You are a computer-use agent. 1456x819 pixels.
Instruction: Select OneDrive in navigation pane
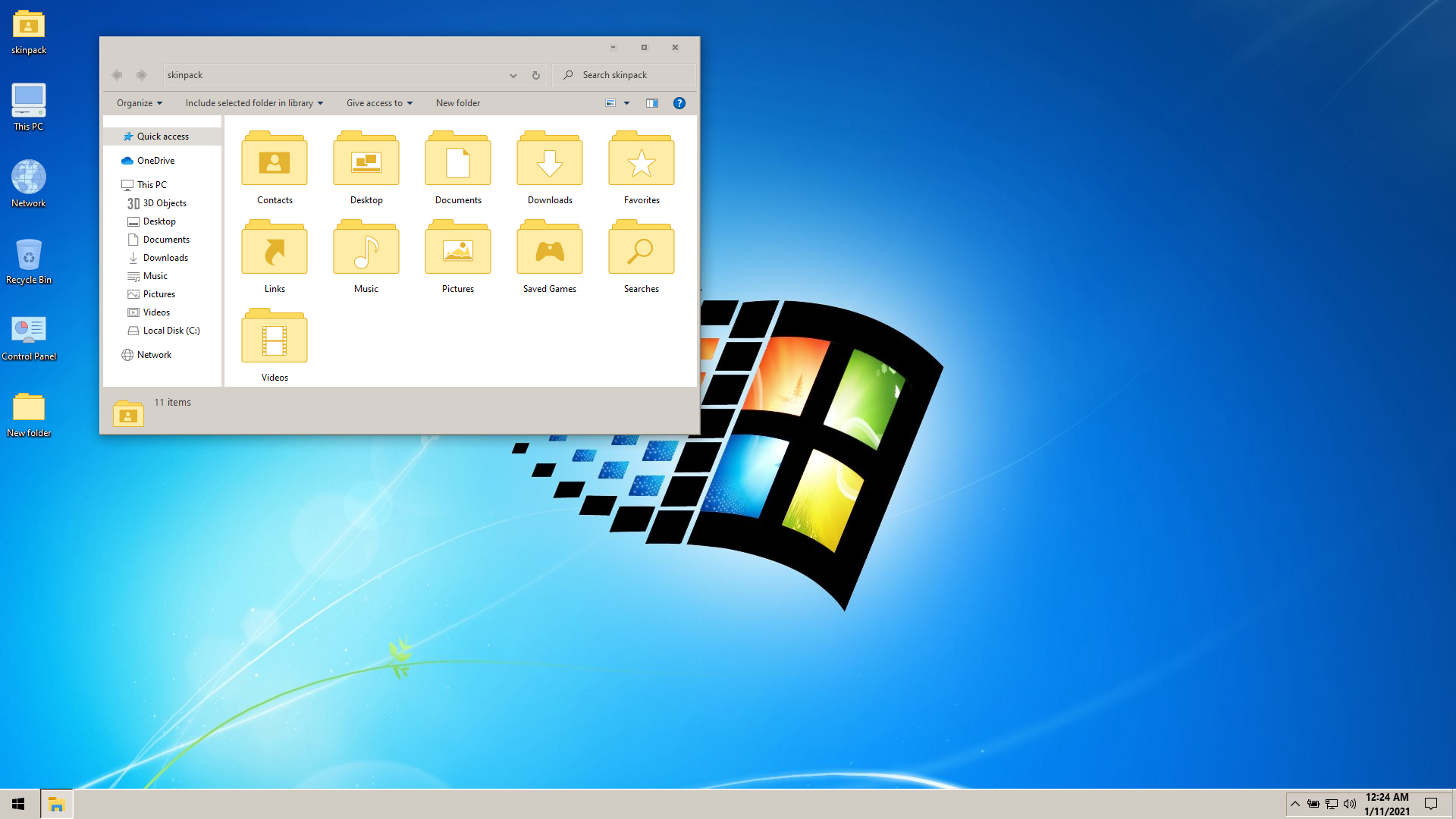point(155,161)
